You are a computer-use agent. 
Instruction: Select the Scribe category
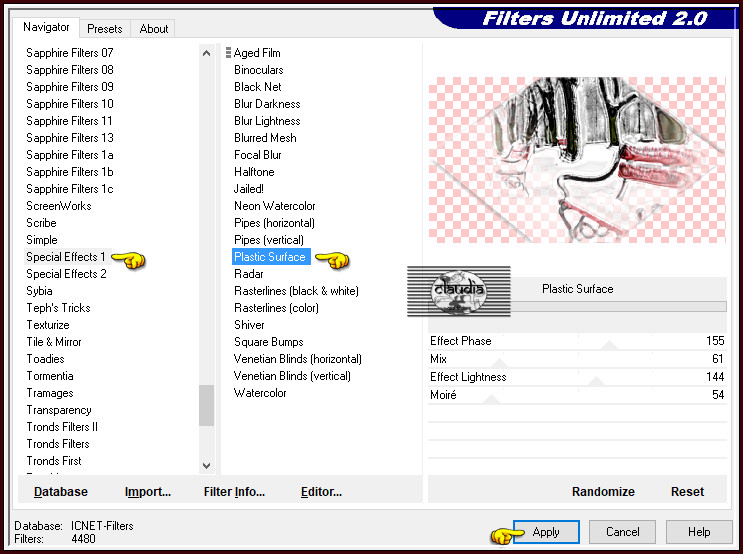(x=41, y=223)
